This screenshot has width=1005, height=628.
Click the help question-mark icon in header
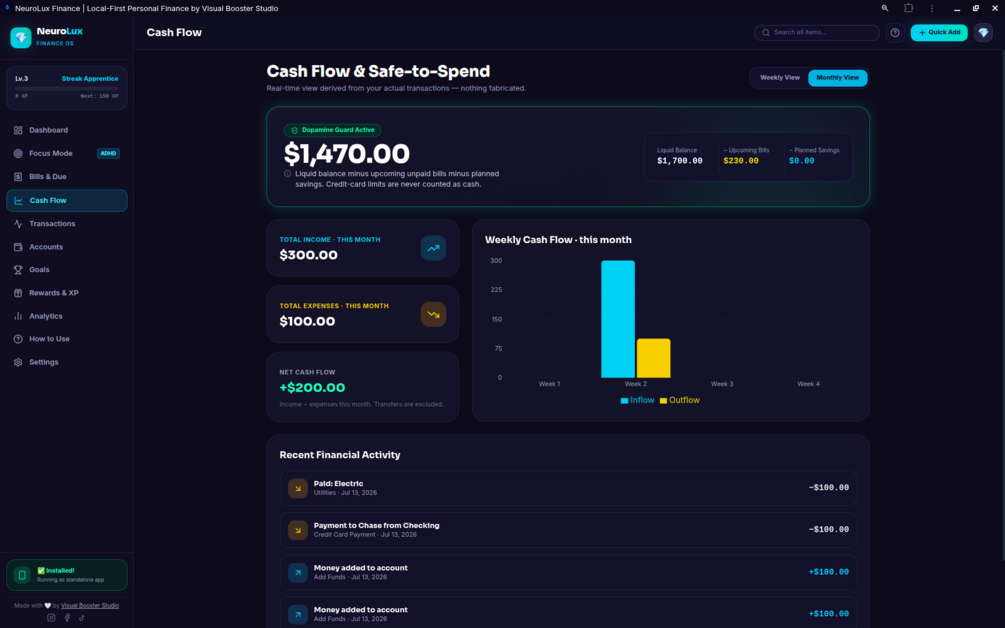pos(895,33)
